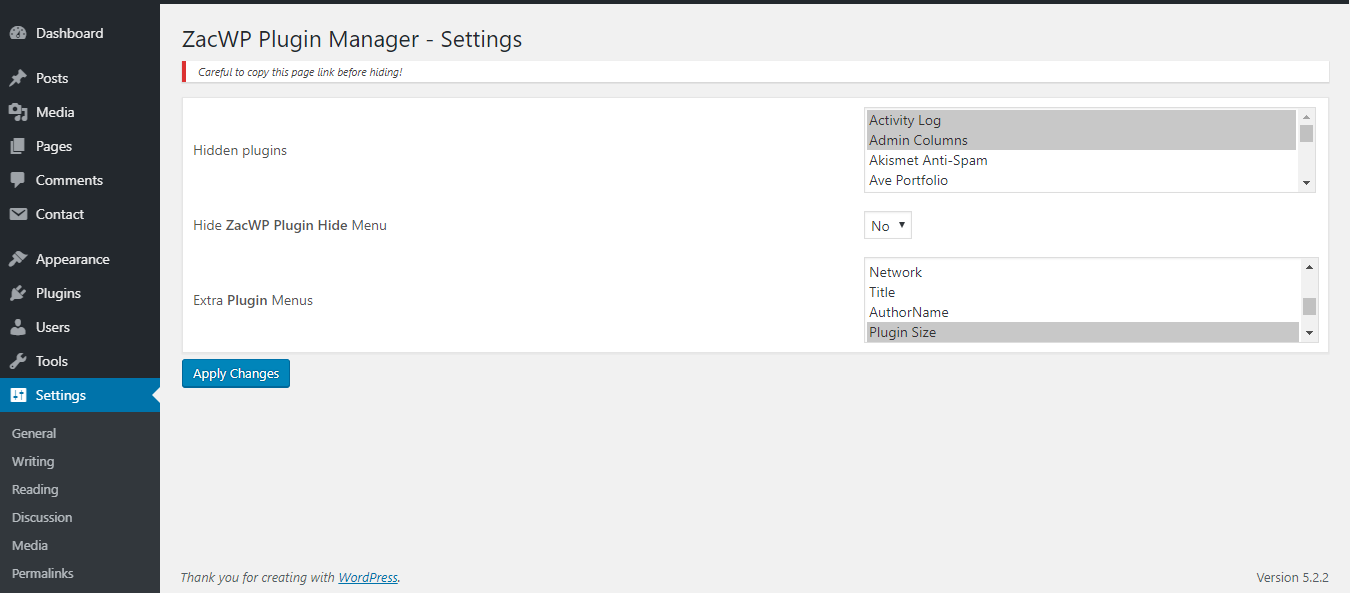This screenshot has height=593, width=1350.
Task: Click the Contact envelope icon
Action: click(18, 214)
